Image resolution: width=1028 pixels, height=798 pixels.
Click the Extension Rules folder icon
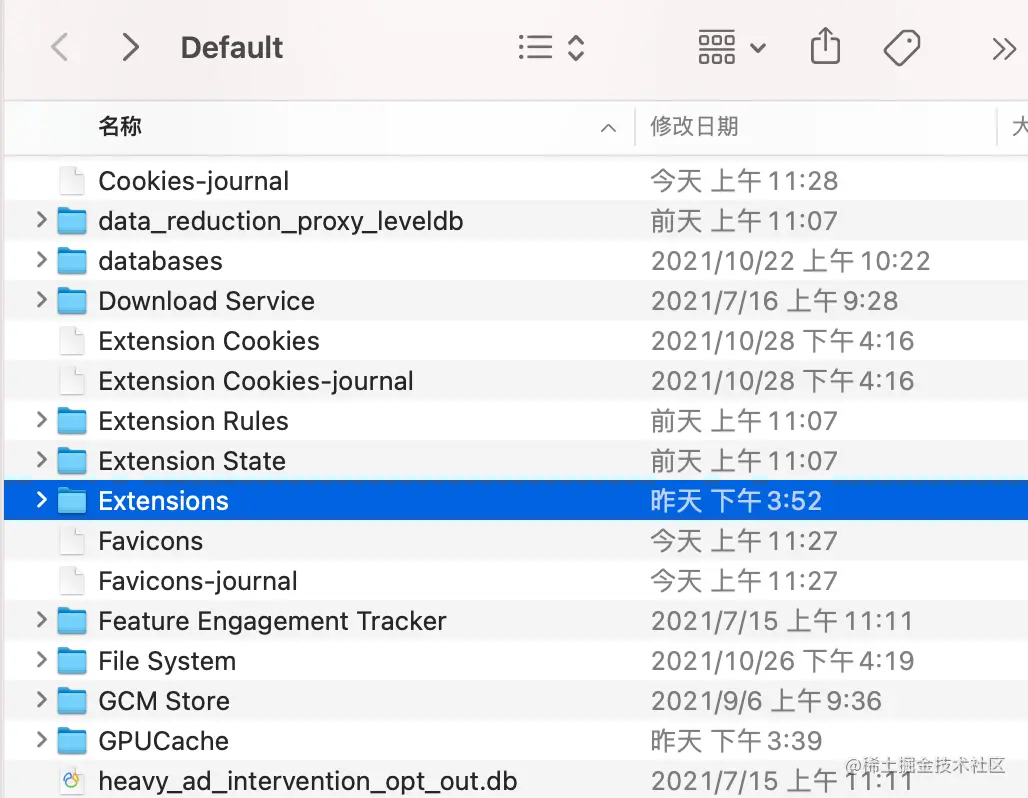[72, 421]
